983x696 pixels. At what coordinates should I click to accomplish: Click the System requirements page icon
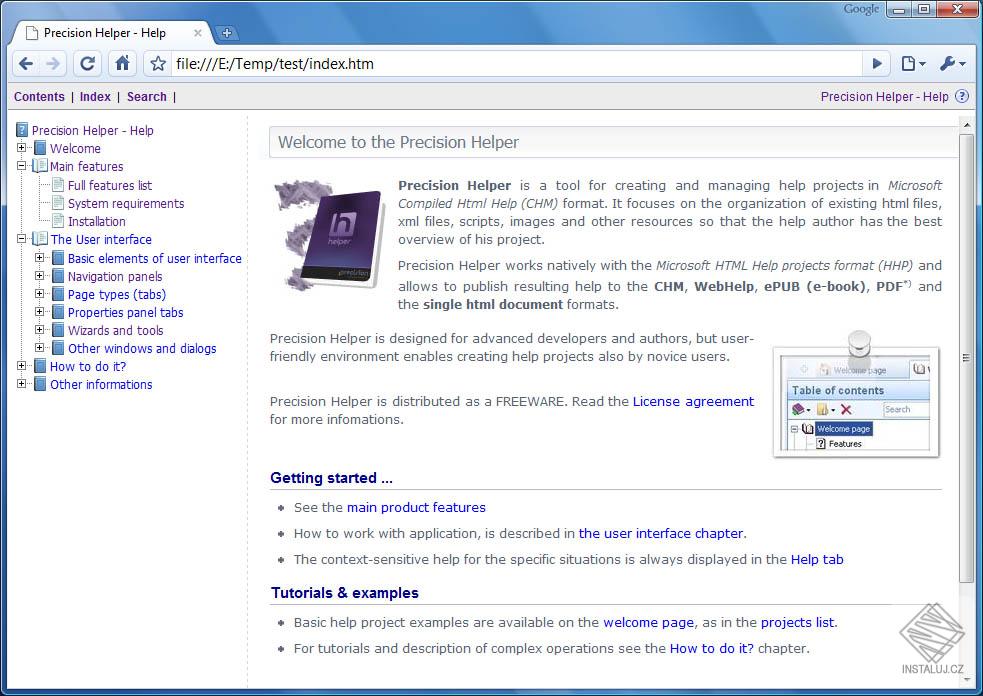tap(58, 203)
